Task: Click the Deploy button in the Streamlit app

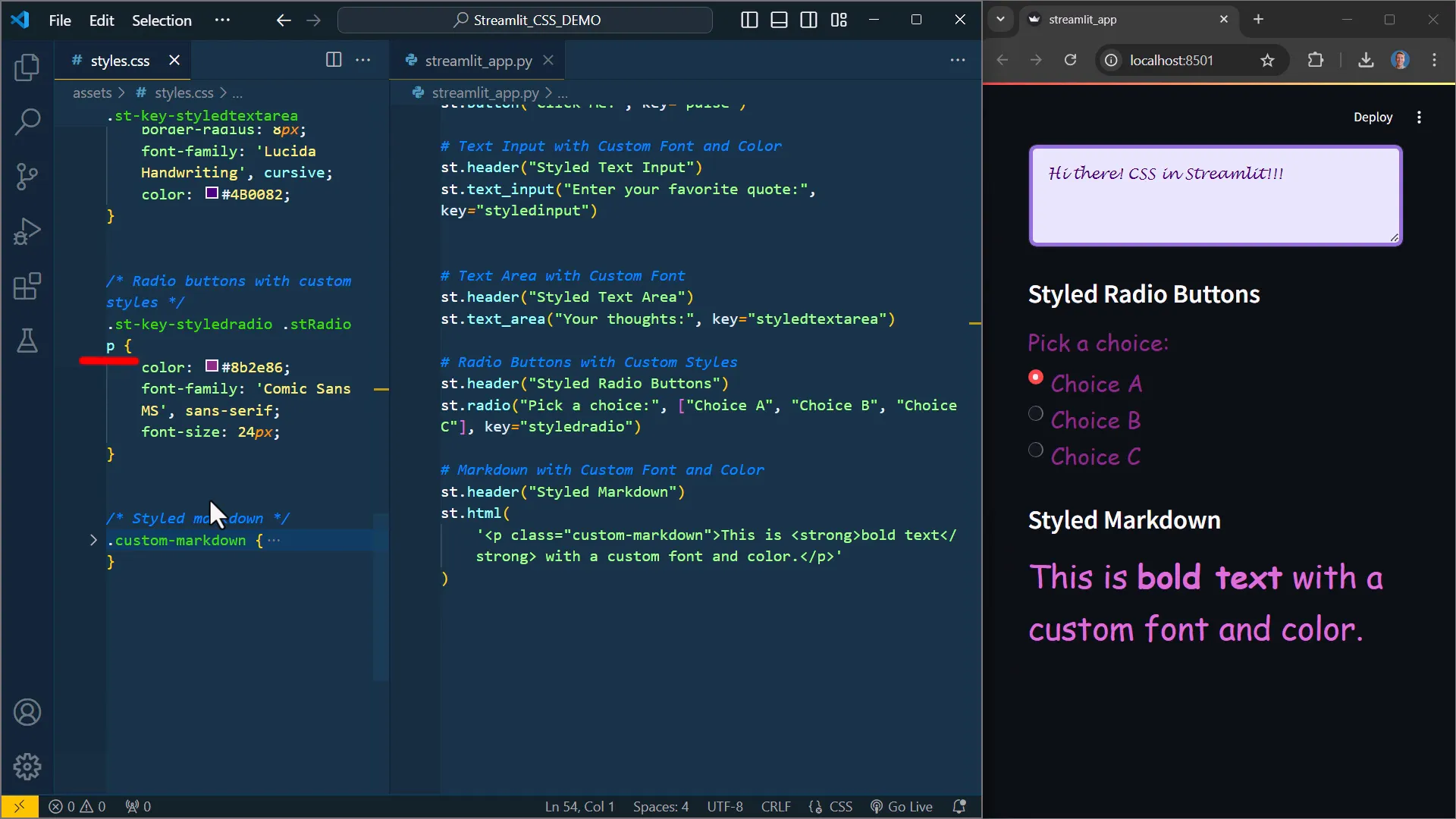Action: click(x=1373, y=117)
